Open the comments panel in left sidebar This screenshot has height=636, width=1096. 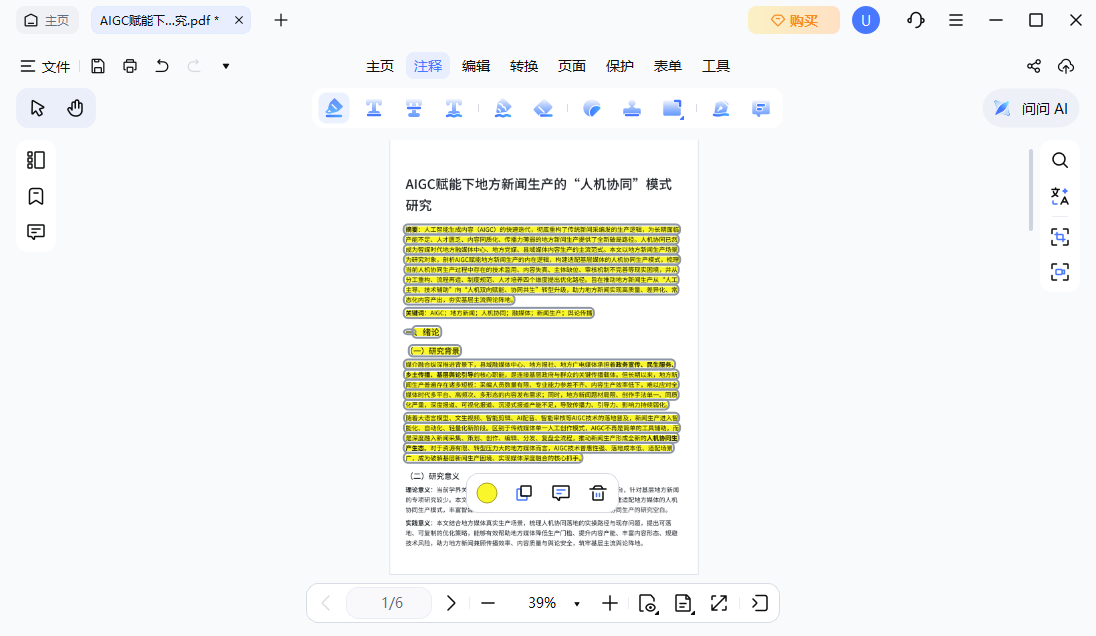36,232
